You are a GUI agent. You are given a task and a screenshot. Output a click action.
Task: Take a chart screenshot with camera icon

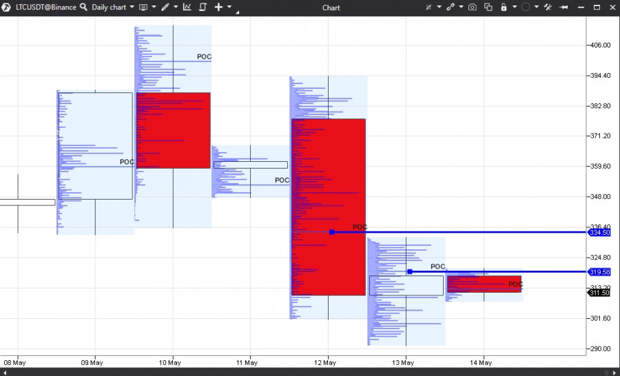click(472, 7)
